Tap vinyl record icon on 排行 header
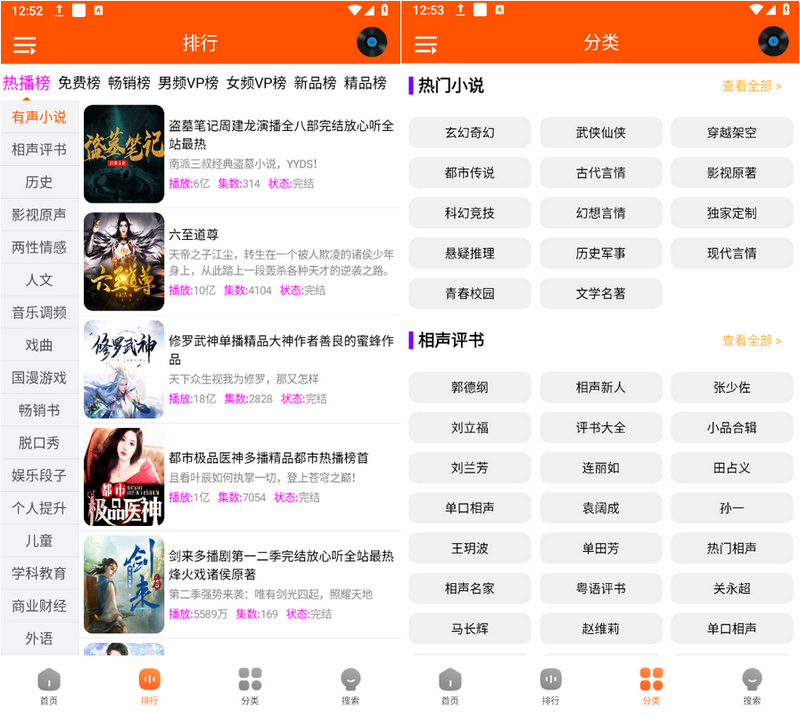The width and height of the screenshot is (800, 715). click(372, 43)
